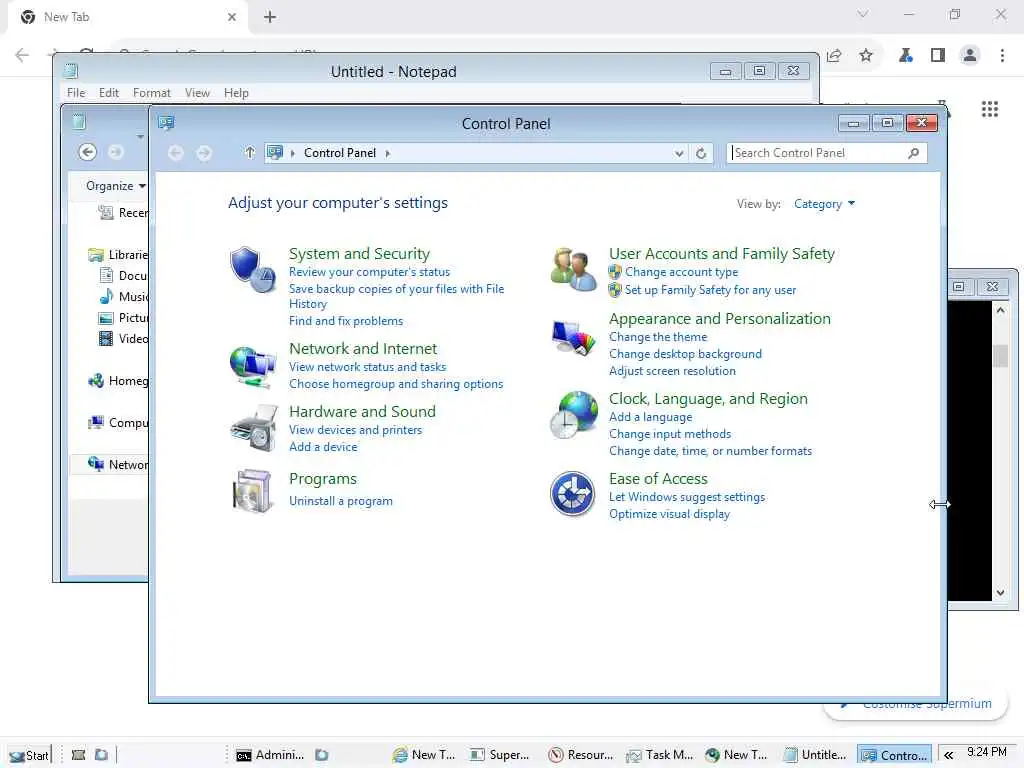Image resolution: width=1024 pixels, height=768 pixels.
Task: Open the Ease of Access icon
Action: click(x=572, y=494)
